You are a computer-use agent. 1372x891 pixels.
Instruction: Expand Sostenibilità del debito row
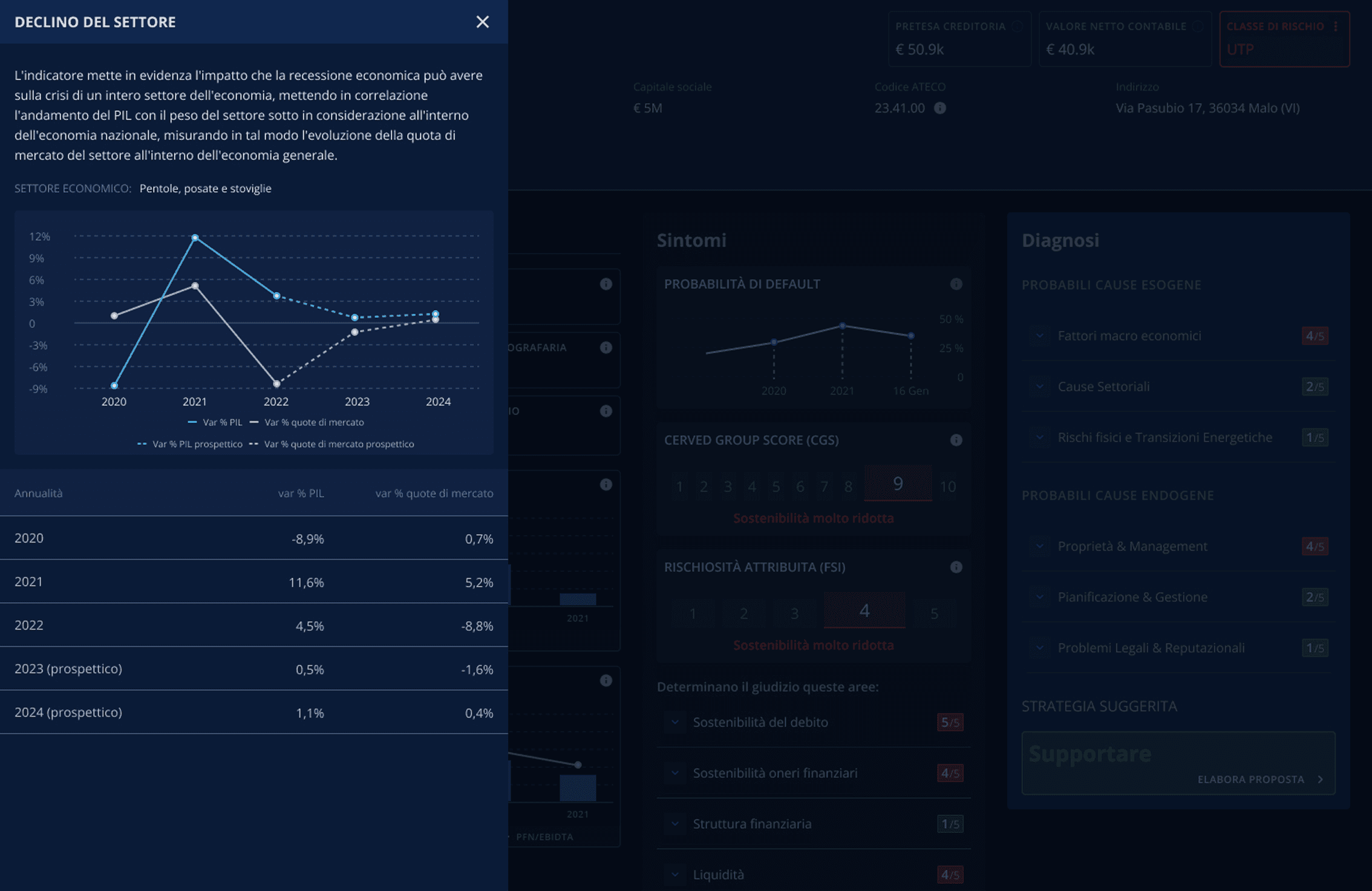tap(675, 722)
